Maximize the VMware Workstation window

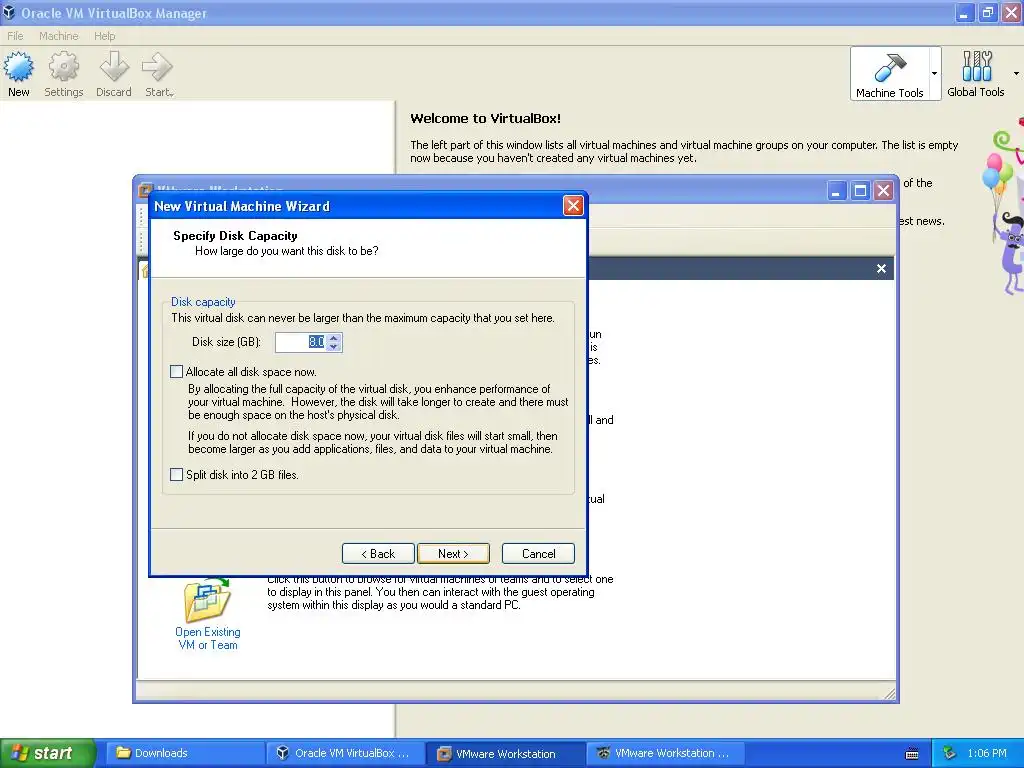(860, 191)
